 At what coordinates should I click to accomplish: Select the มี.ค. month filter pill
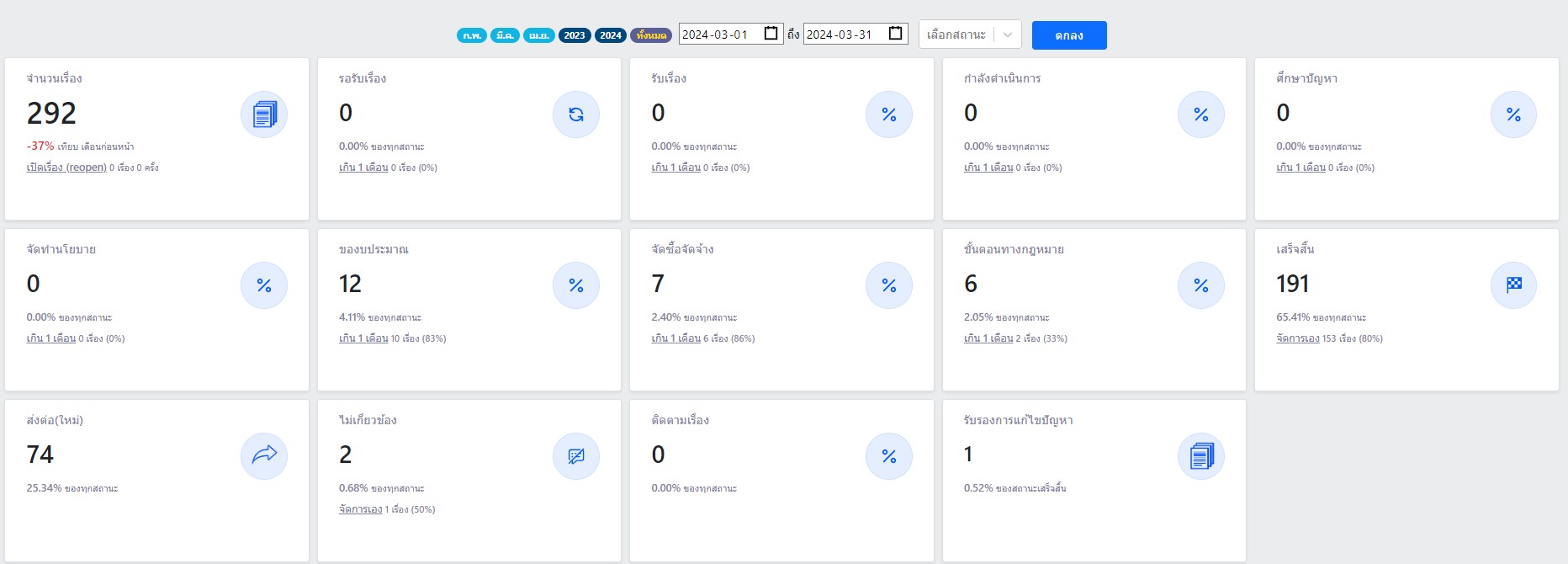[x=505, y=35]
